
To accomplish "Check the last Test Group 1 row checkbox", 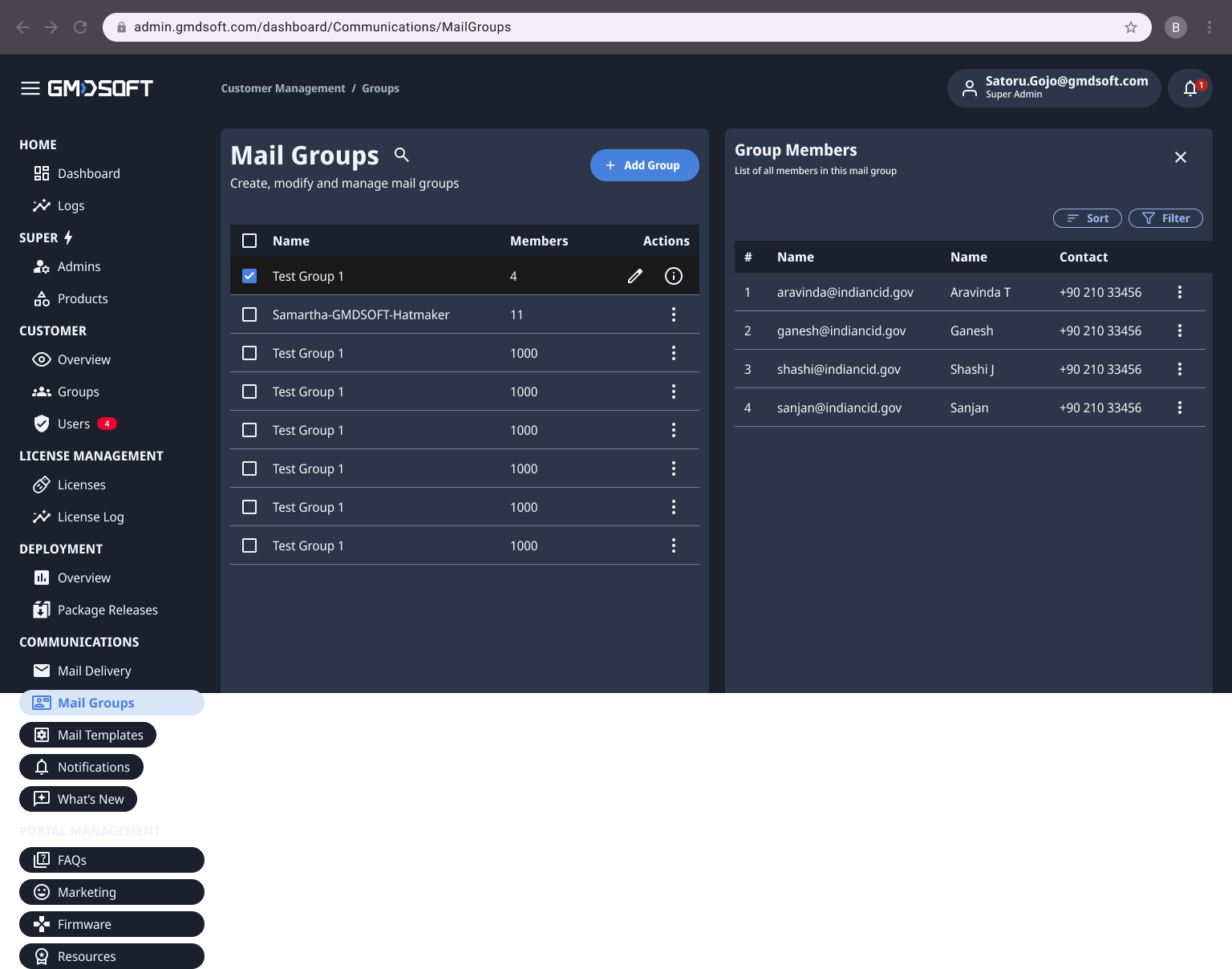I will click(249, 545).
